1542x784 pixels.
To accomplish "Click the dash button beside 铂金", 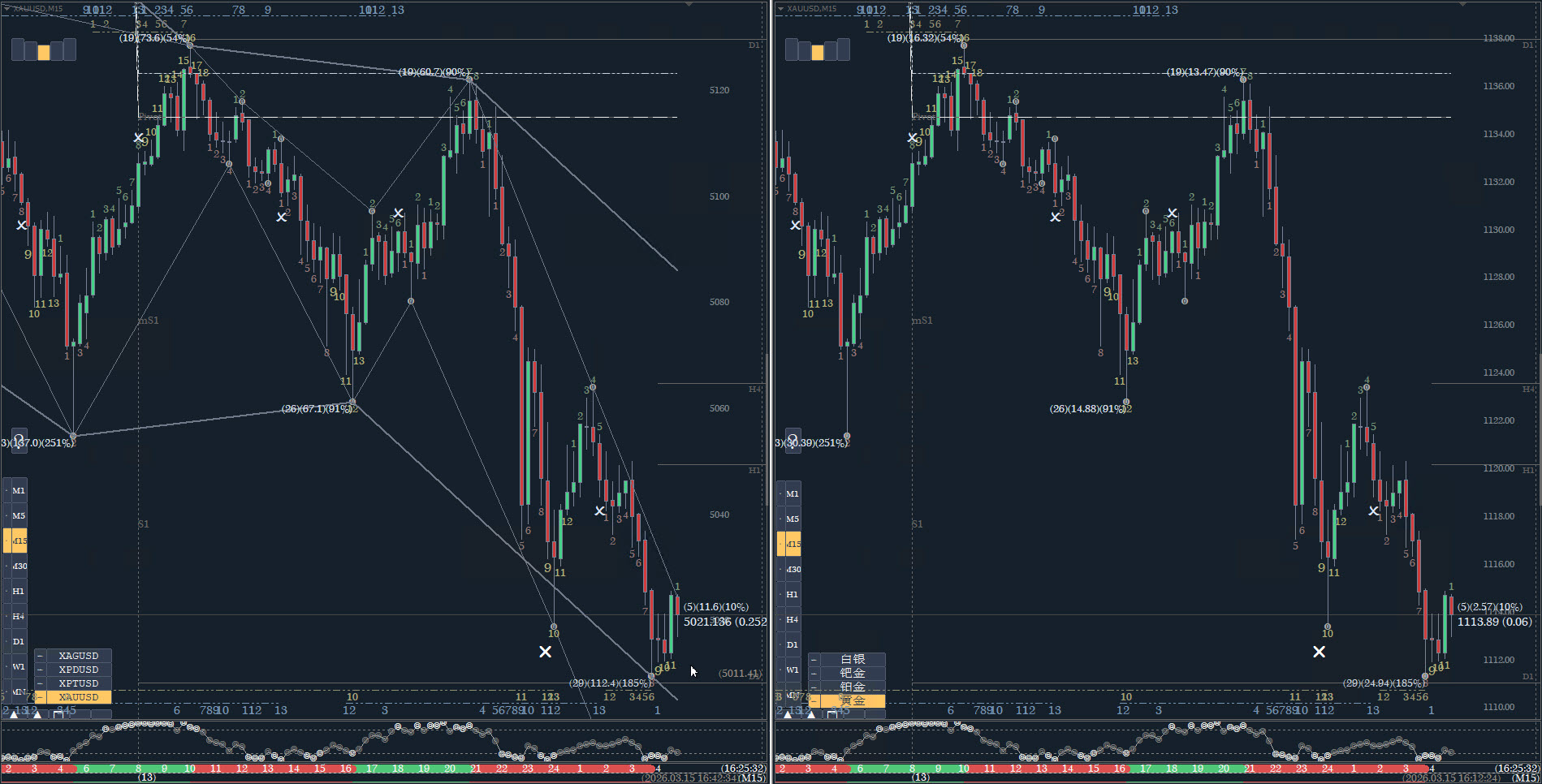I will [814, 687].
